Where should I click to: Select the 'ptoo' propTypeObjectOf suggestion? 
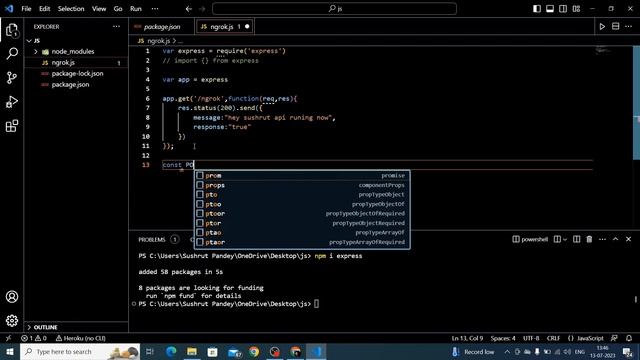[302, 204]
